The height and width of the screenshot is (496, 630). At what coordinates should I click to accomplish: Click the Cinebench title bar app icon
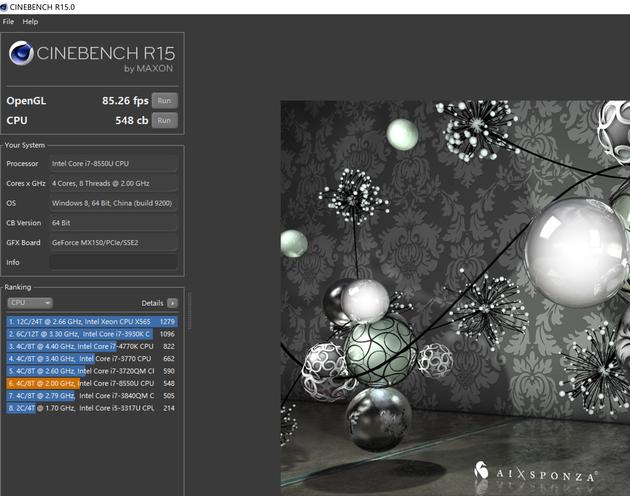(x=4, y=7)
